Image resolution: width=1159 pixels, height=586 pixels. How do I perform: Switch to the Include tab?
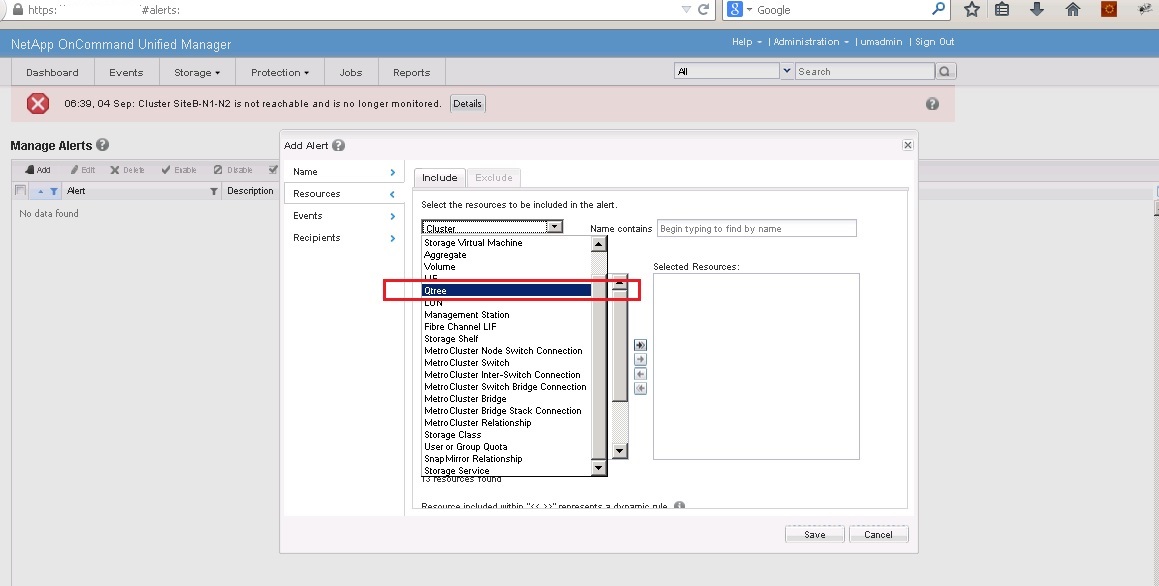tap(439, 178)
